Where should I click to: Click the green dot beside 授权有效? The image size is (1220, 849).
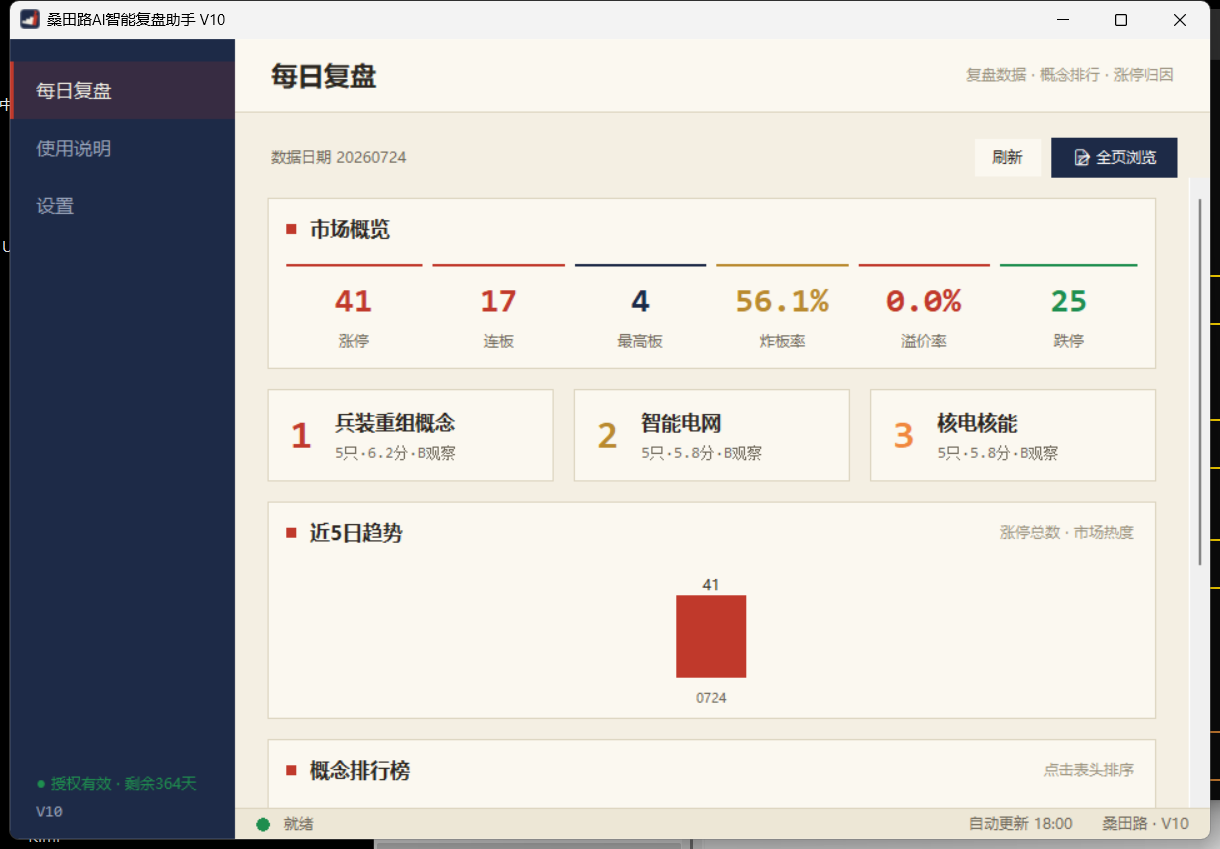pyautogui.click(x=41, y=784)
